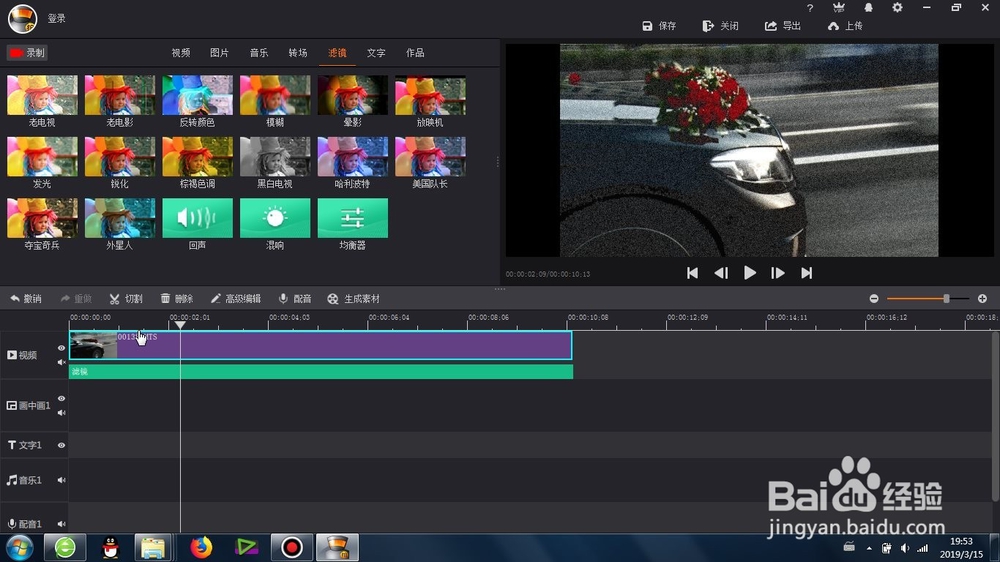This screenshot has width=1000, height=562.
Task: Start recording with the 录制 button
Action: (27, 53)
